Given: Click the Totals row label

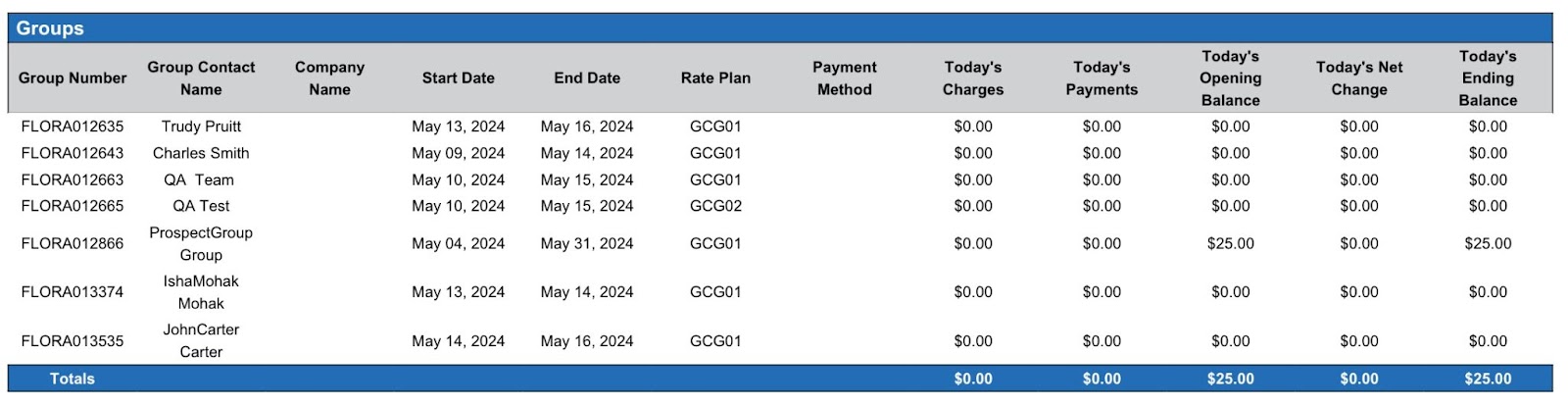Looking at the screenshot, I should 73,379.
